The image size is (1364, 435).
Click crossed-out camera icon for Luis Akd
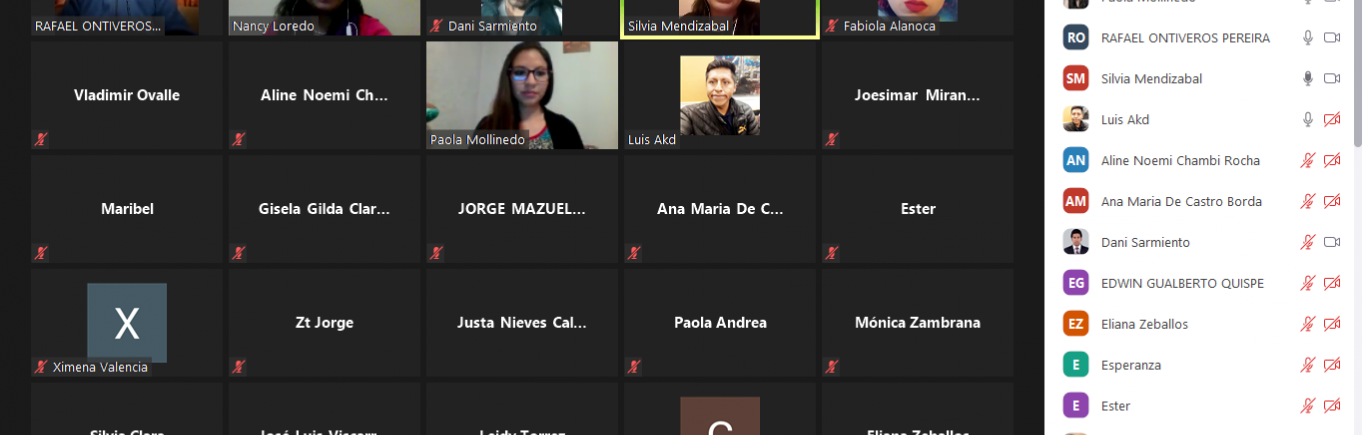(x=1332, y=120)
